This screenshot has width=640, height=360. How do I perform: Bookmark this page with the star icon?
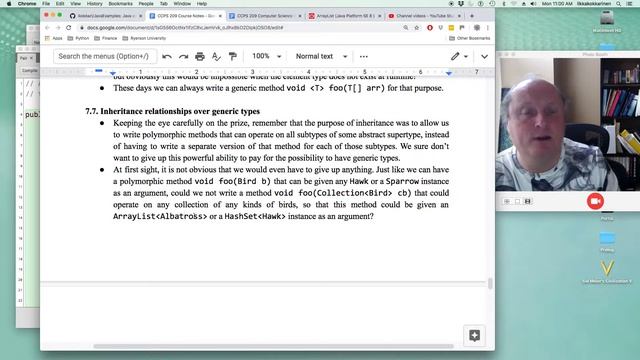417,27
